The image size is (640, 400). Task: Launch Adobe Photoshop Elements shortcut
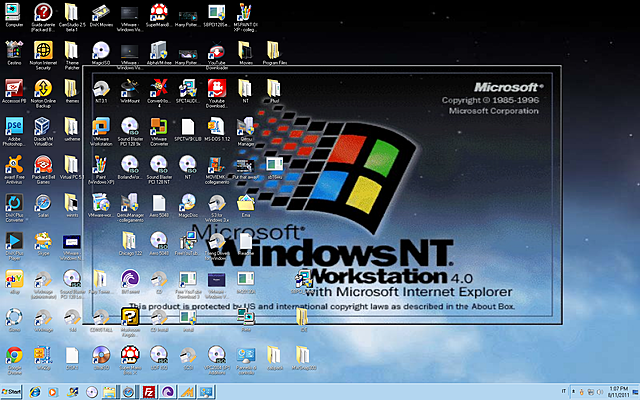14,131
